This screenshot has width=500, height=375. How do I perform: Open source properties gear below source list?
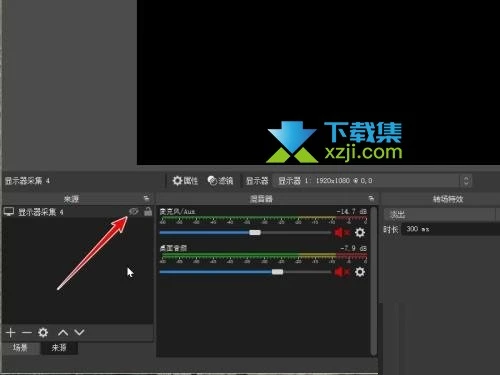pyautogui.click(x=43, y=332)
